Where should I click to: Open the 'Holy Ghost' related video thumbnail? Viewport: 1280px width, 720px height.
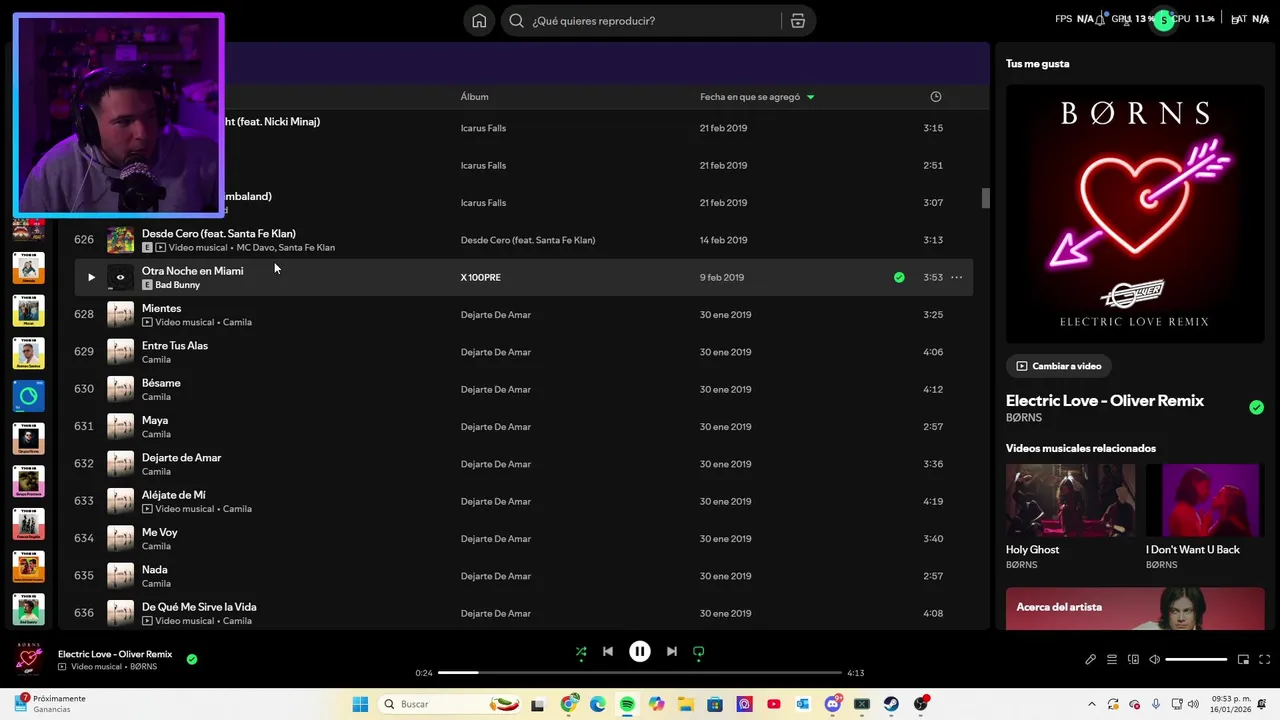click(x=1070, y=500)
